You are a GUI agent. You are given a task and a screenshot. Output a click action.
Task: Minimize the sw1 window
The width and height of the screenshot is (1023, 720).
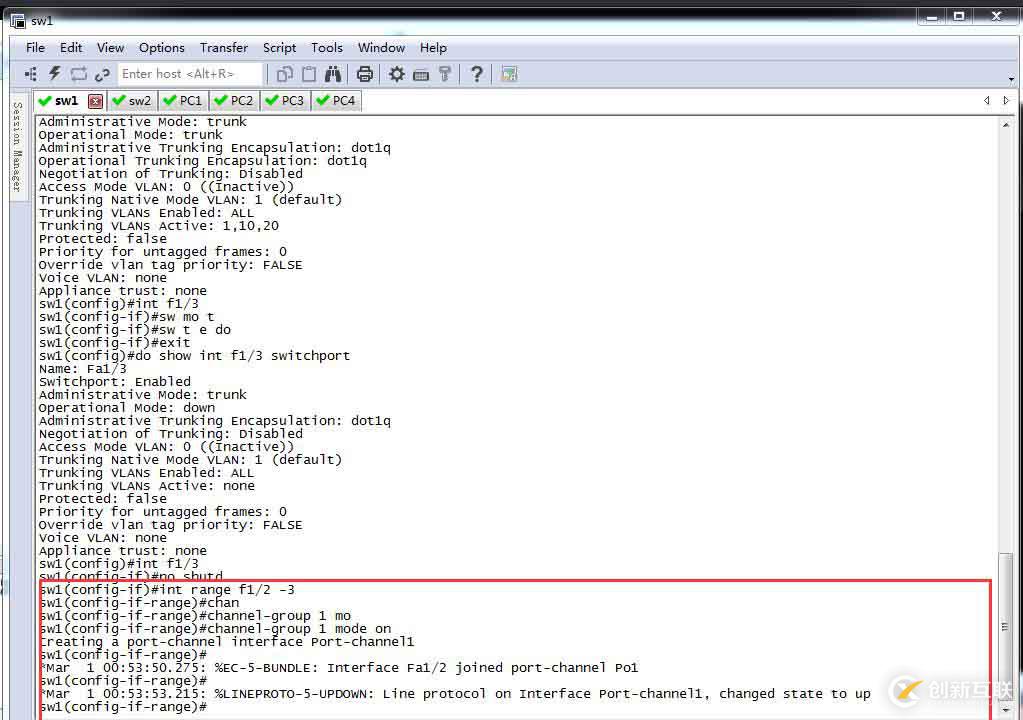(x=932, y=16)
